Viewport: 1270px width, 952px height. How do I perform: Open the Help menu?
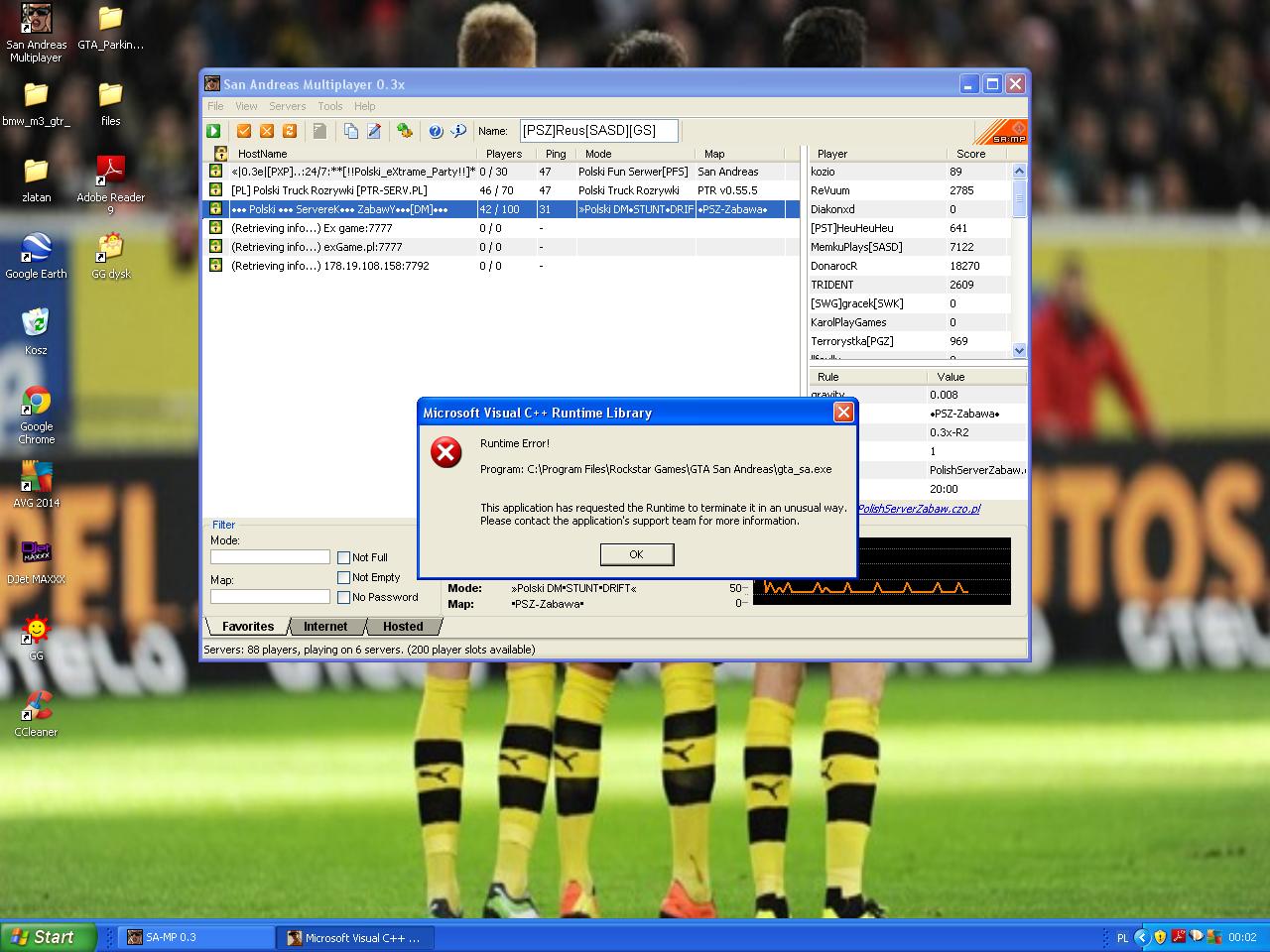tap(365, 106)
